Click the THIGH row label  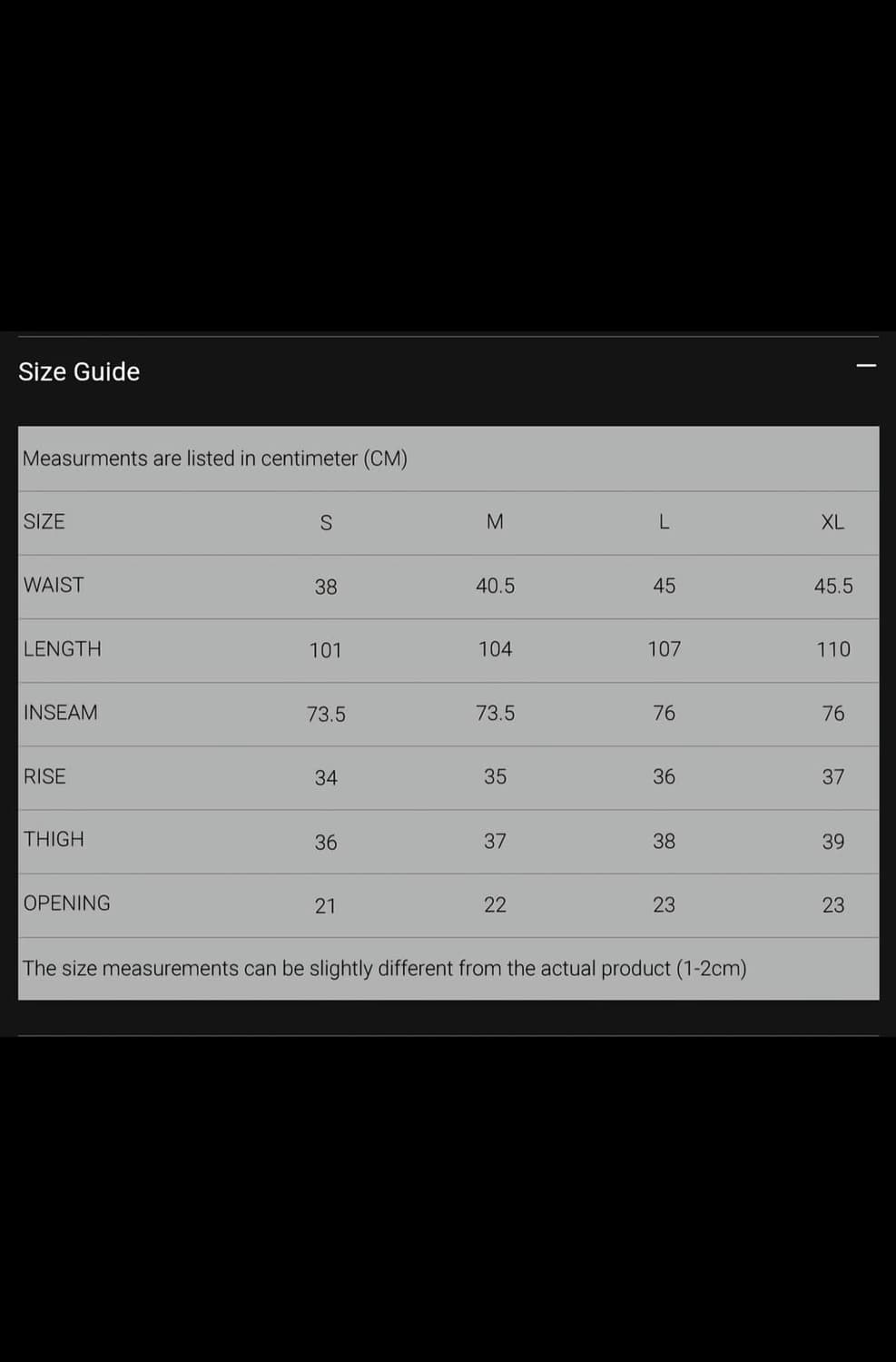(54, 840)
